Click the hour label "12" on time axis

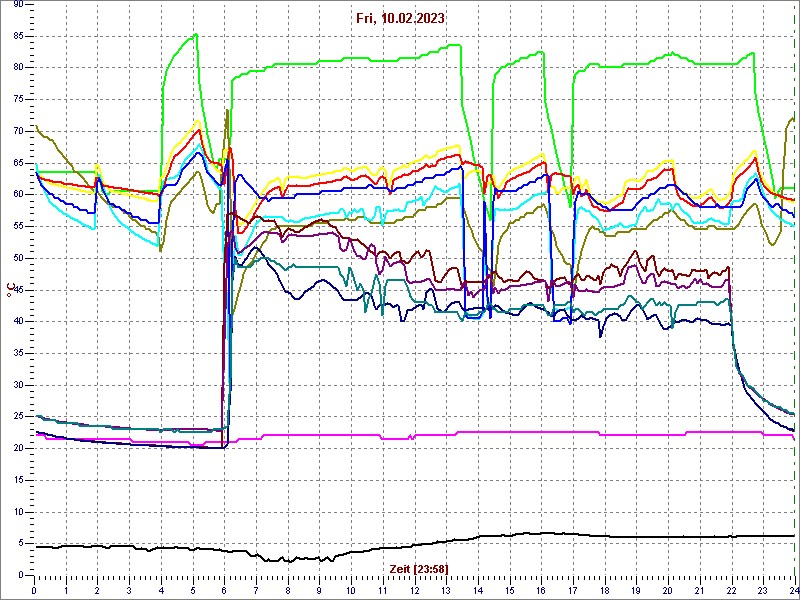(415, 589)
